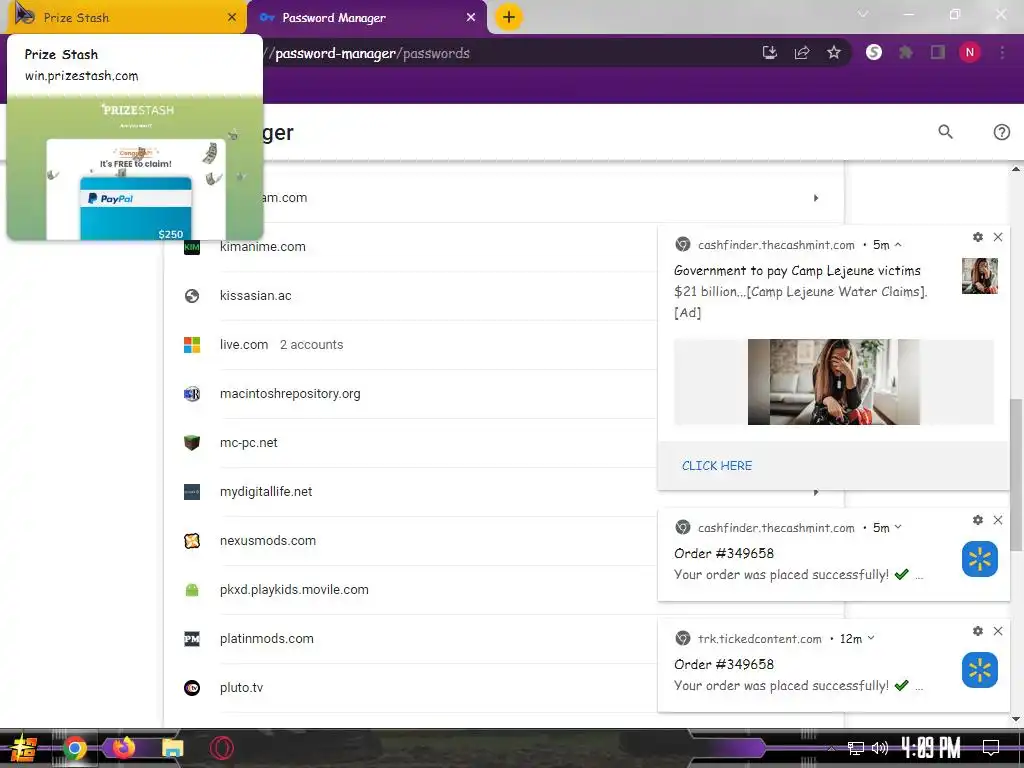Image resolution: width=1024 pixels, height=768 pixels.
Task: Open Chrome from the taskbar
Action: 74,748
